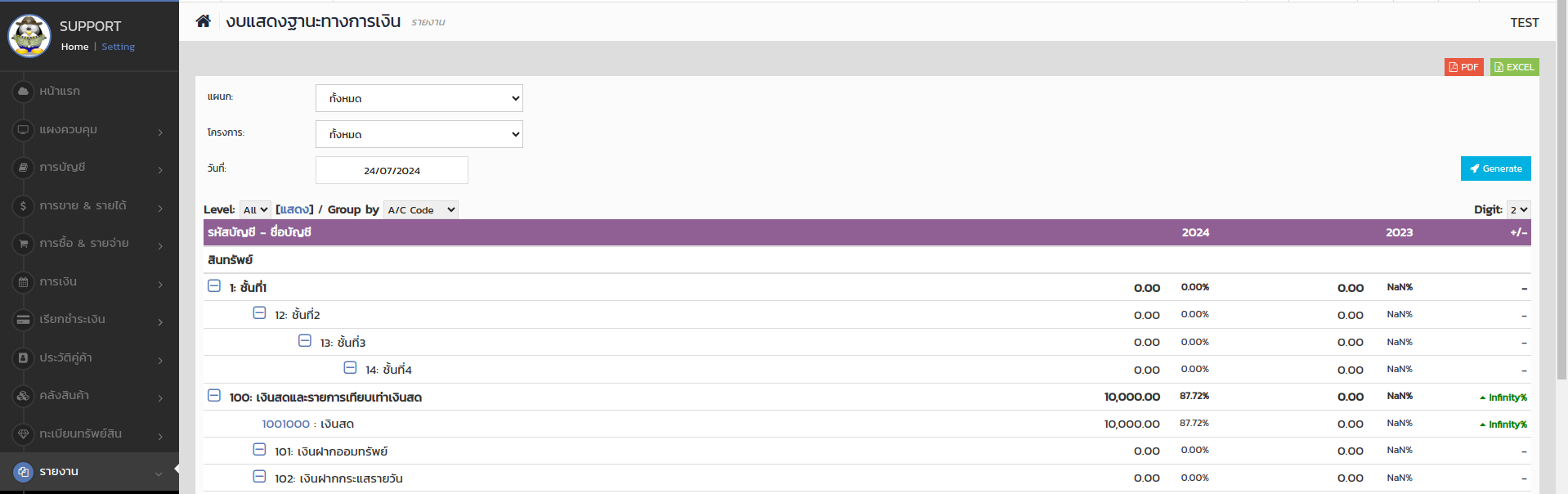Open the account link 1001000
Screen dimensions: 1568x494
(285, 424)
